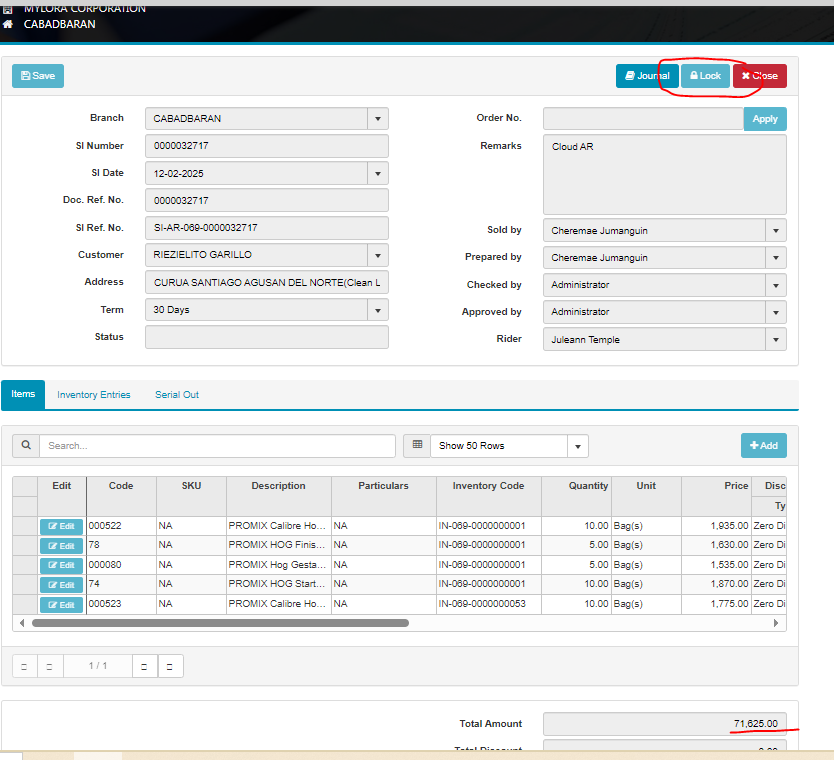Screen dimensions: 834x760
Task: Switch to the Serial Out tab
Action: pyautogui.click(x=176, y=395)
